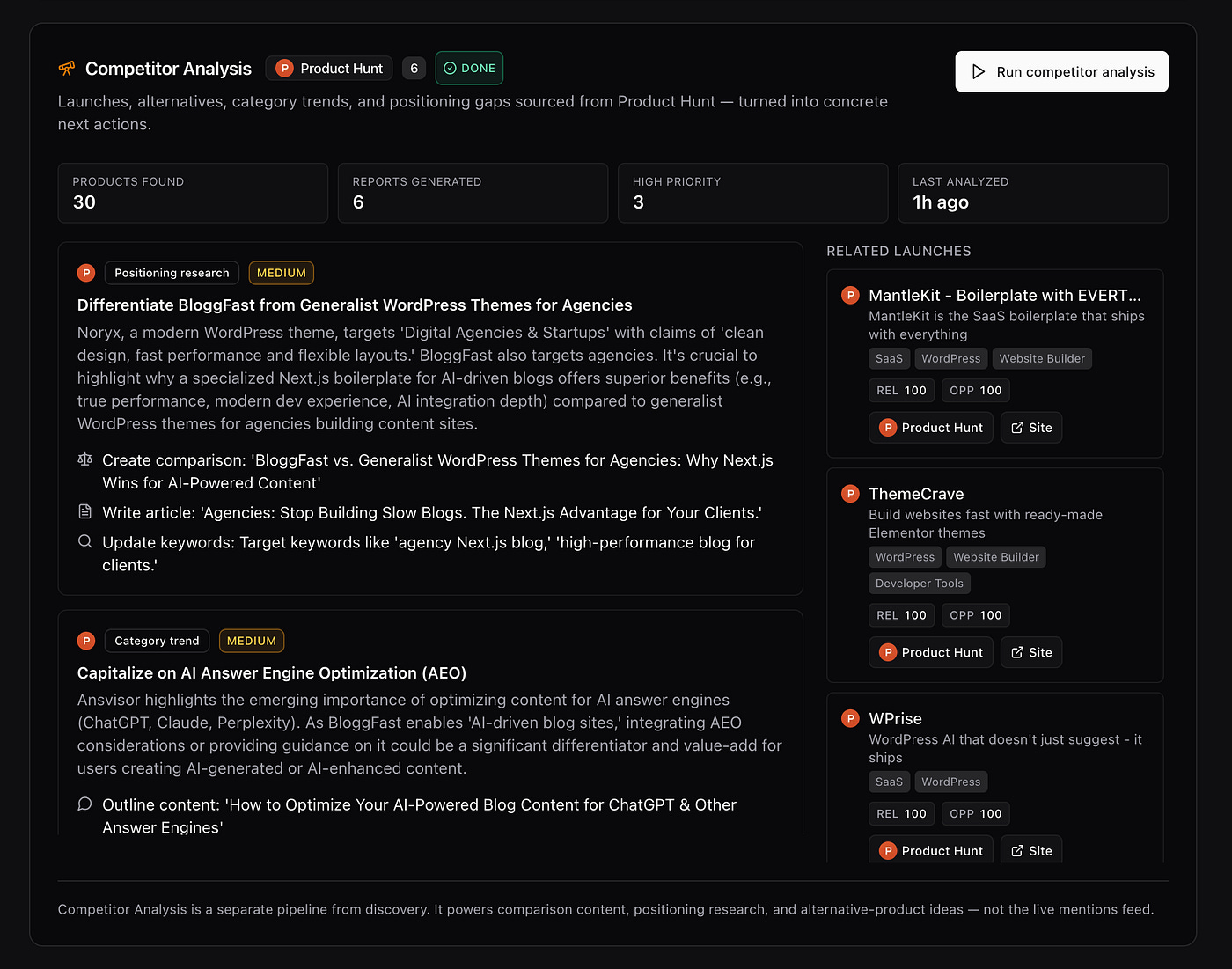The height and width of the screenshot is (969, 1232).
Task: Select the 'Outline content' action text
Action: (419, 816)
